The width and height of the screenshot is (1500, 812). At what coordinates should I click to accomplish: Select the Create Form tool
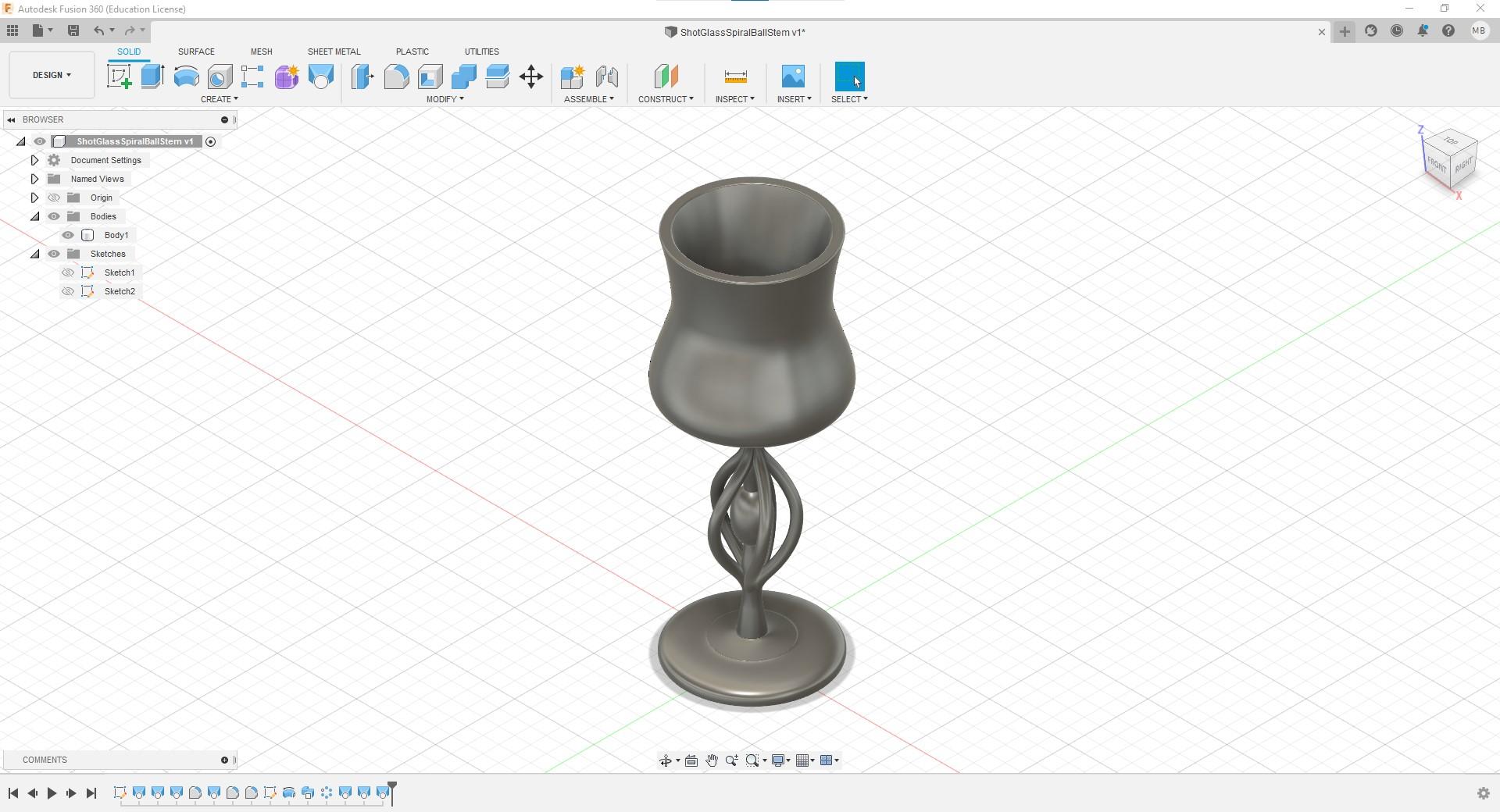coord(287,77)
